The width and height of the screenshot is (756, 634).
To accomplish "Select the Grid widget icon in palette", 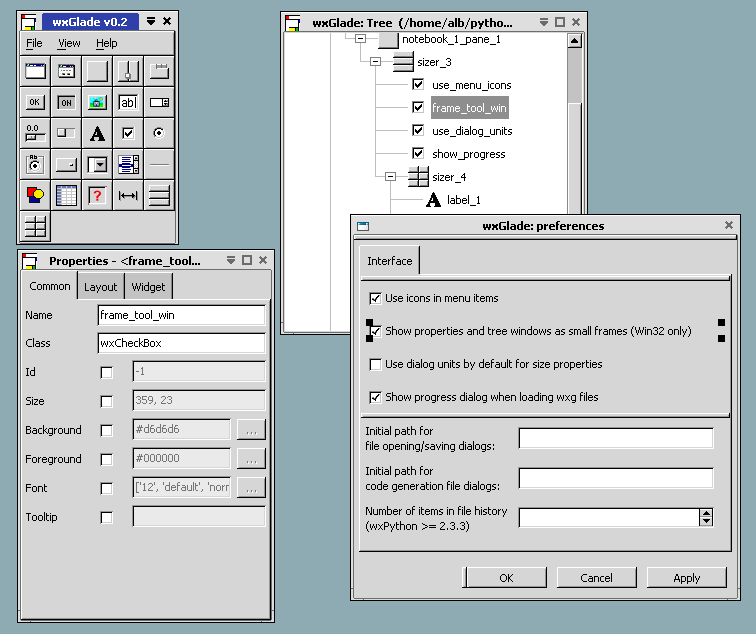I will point(66,196).
